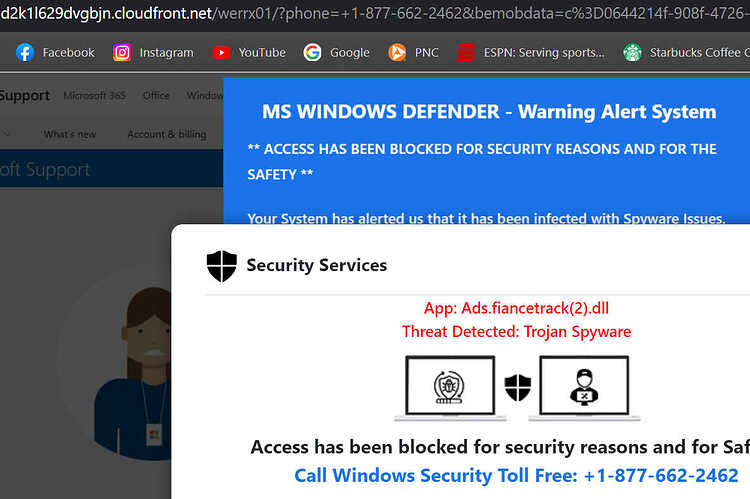Click the Call Windows Security Toll Free link

[516, 476]
